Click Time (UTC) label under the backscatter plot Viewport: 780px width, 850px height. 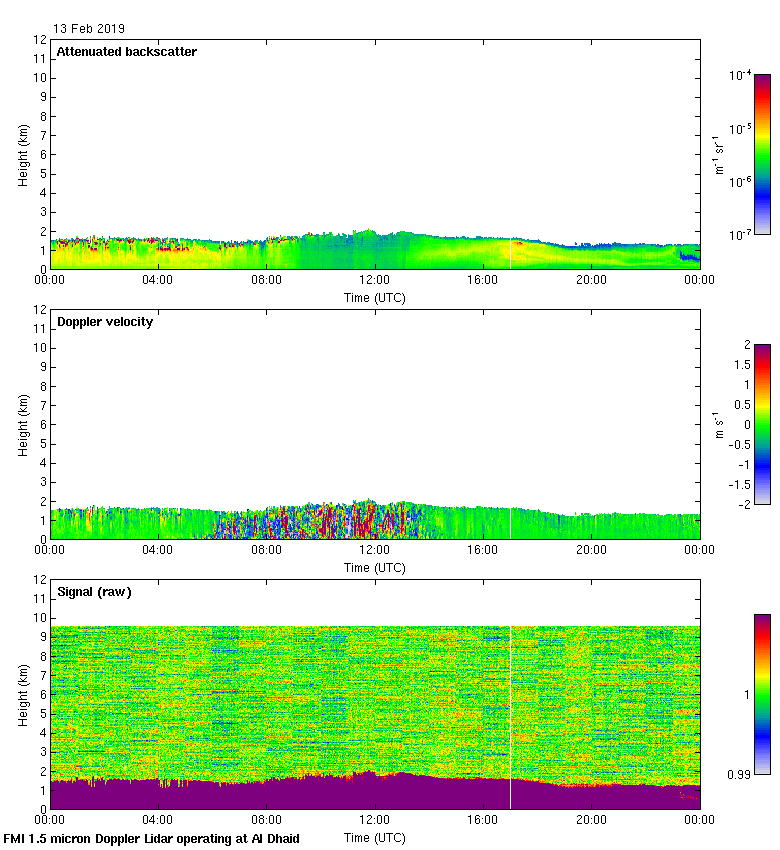375,297
